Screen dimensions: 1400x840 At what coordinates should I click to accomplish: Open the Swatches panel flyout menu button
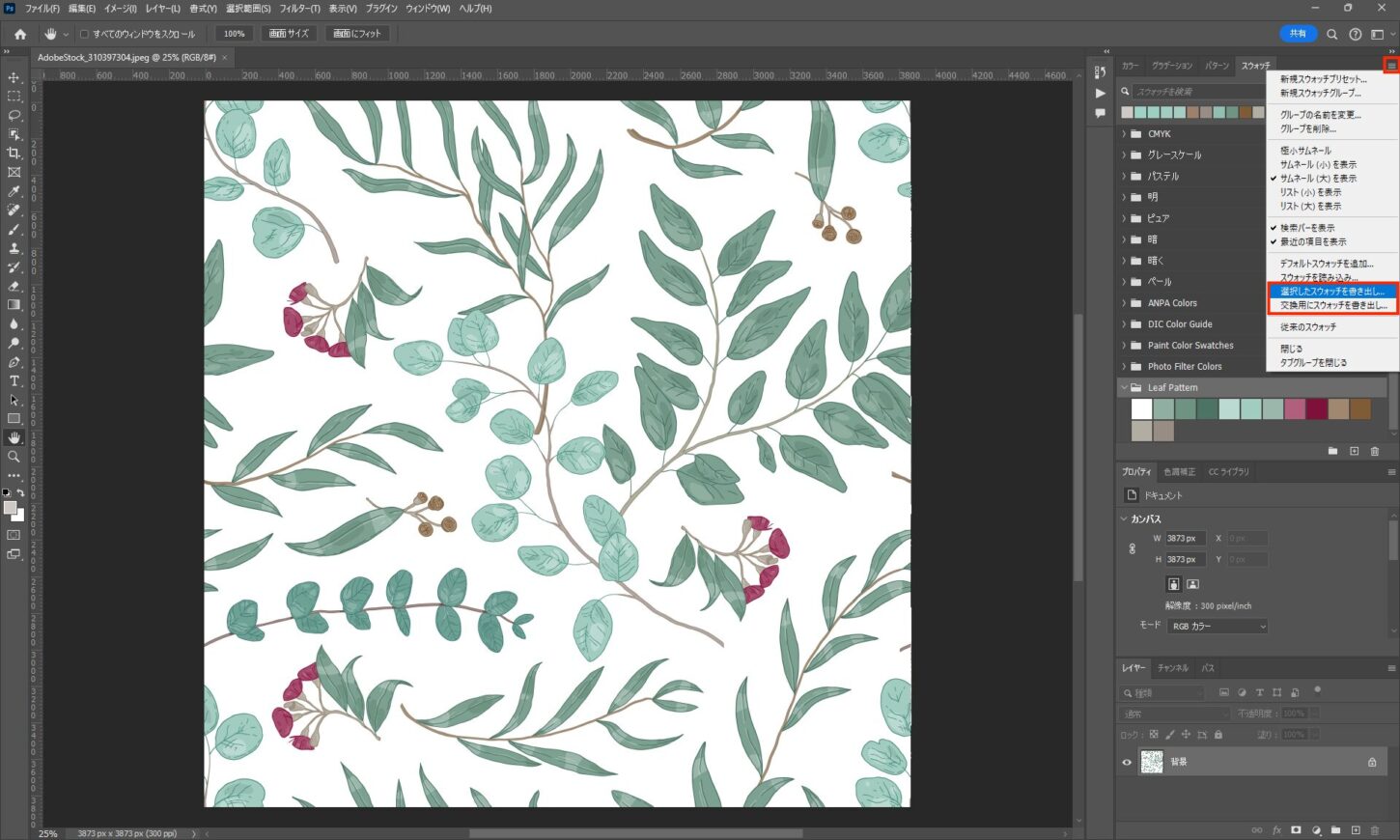pyautogui.click(x=1391, y=66)
